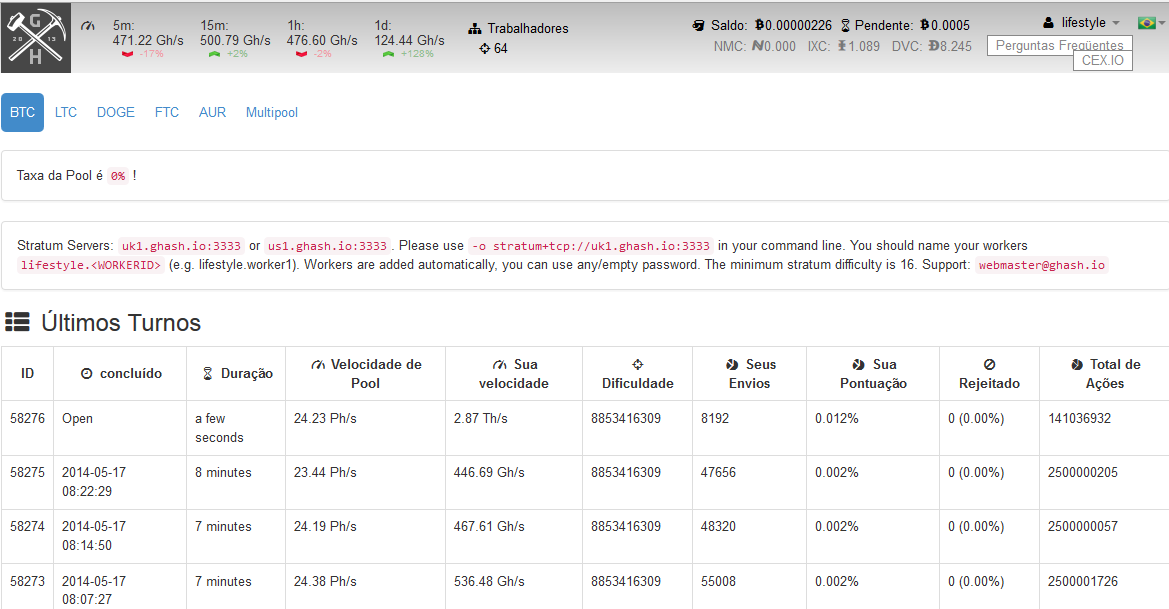1169x609 pixels.
Task: Switch to the Multipool tab
Action: [272, 113]
